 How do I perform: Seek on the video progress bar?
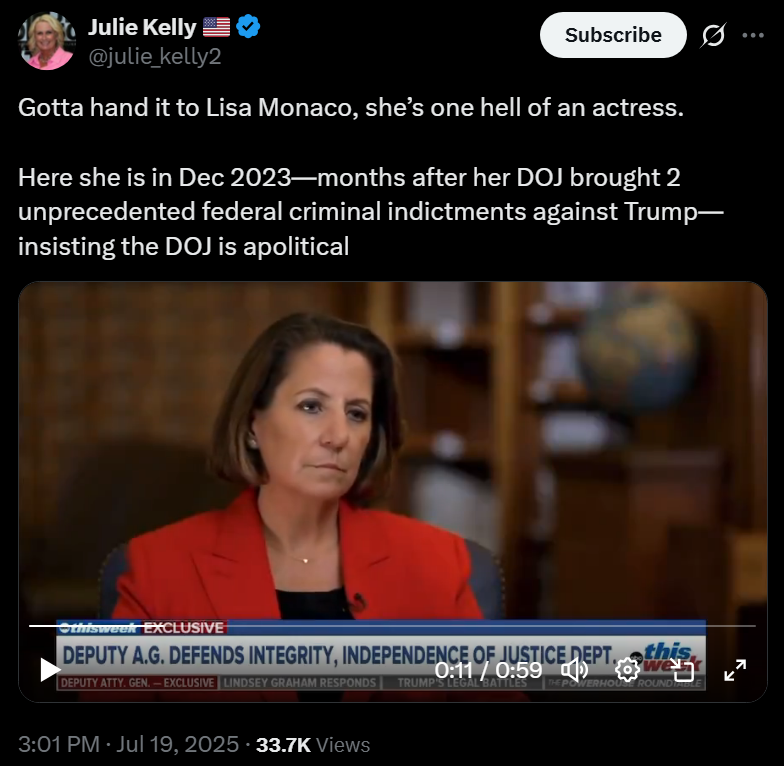392,626
